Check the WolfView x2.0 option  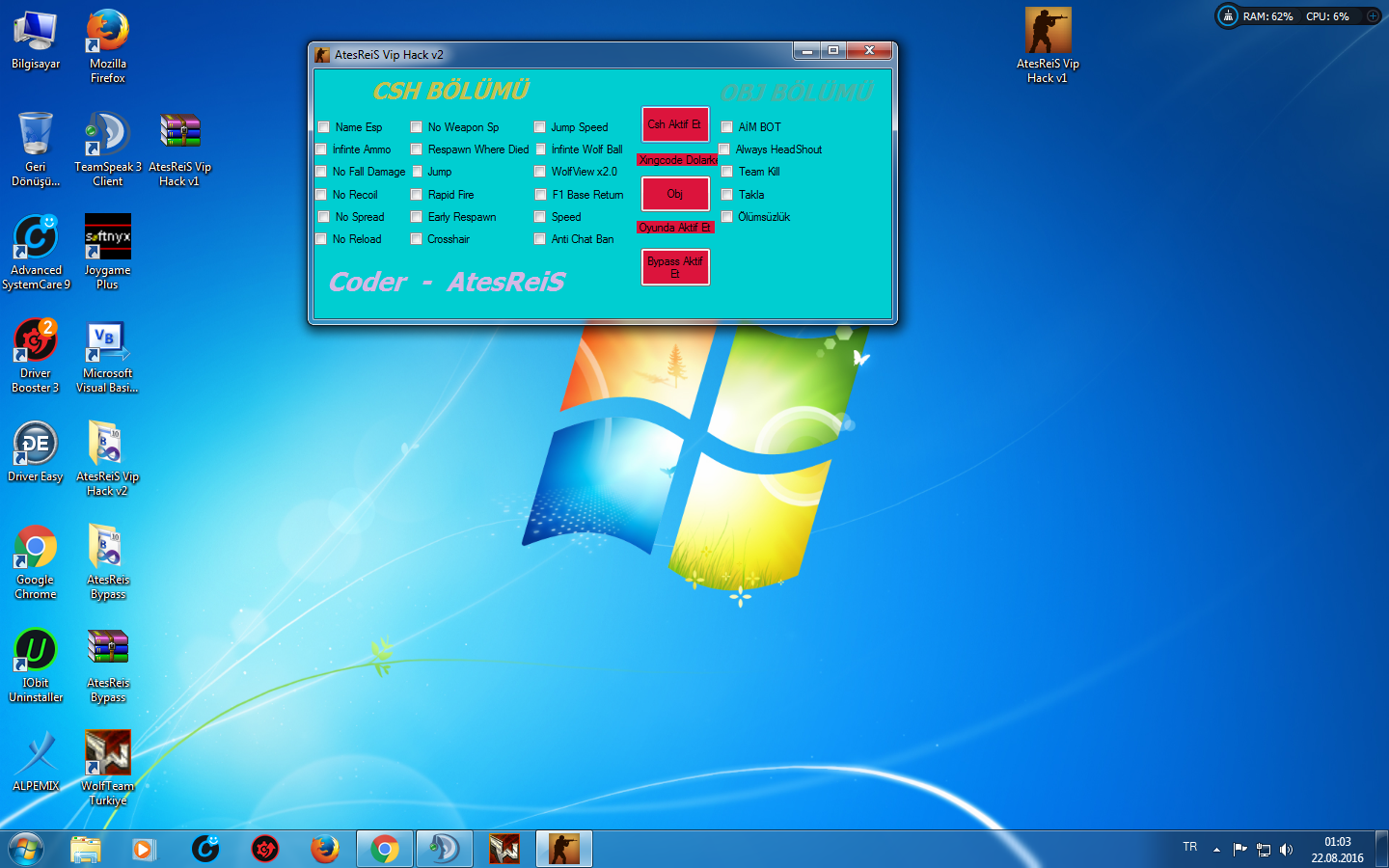tap(539, 171)
